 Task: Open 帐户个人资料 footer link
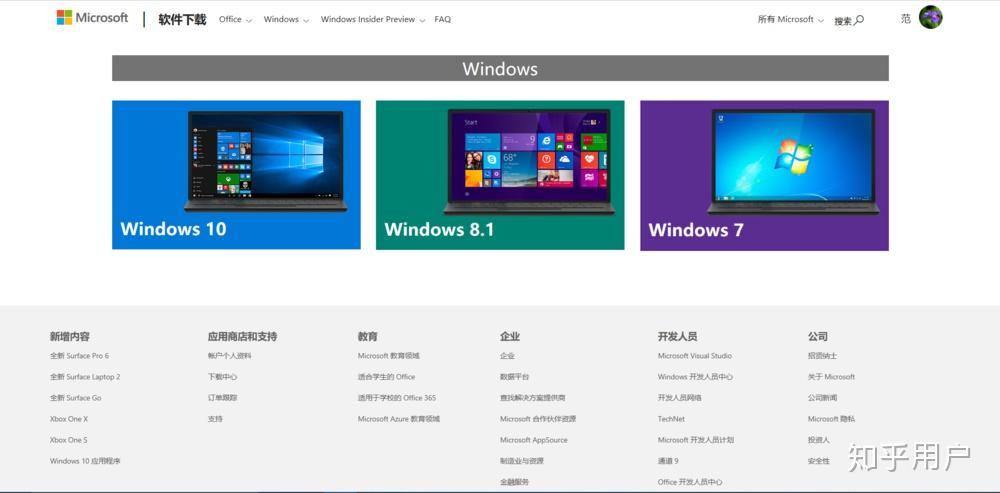[230, 356]
